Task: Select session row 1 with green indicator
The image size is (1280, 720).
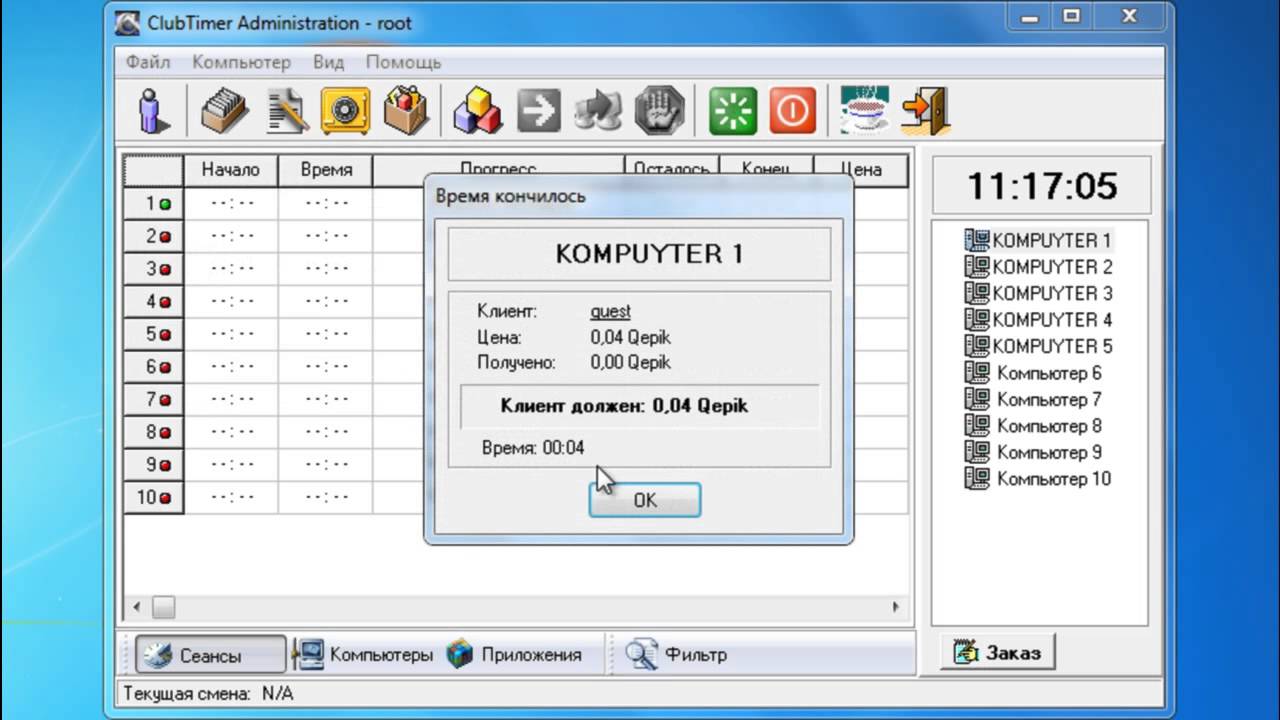Action: coord(154,204)
